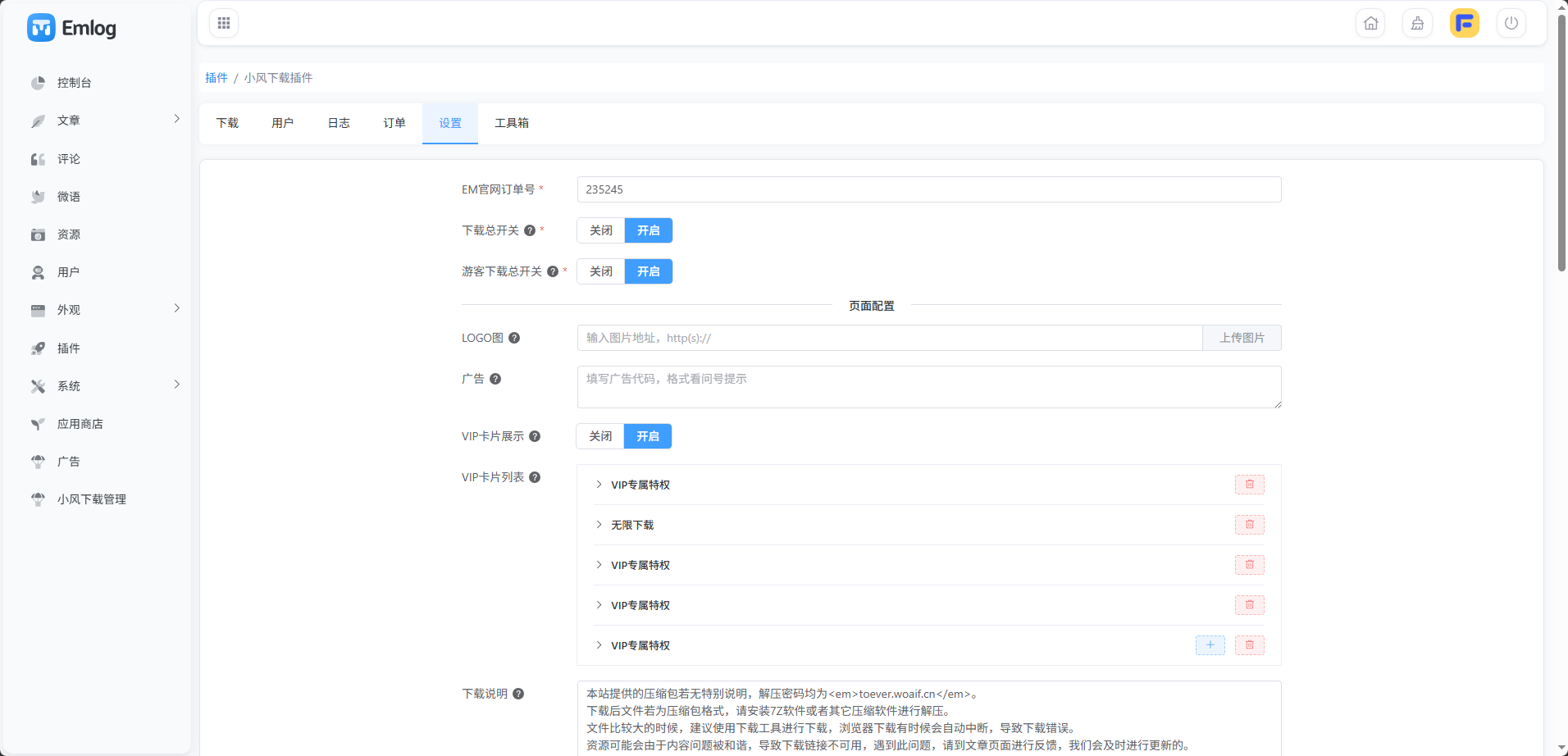The image size is (1568, 756).
Task: Turn 下载总开关 to 关闭
Action: tap(601, 230)
